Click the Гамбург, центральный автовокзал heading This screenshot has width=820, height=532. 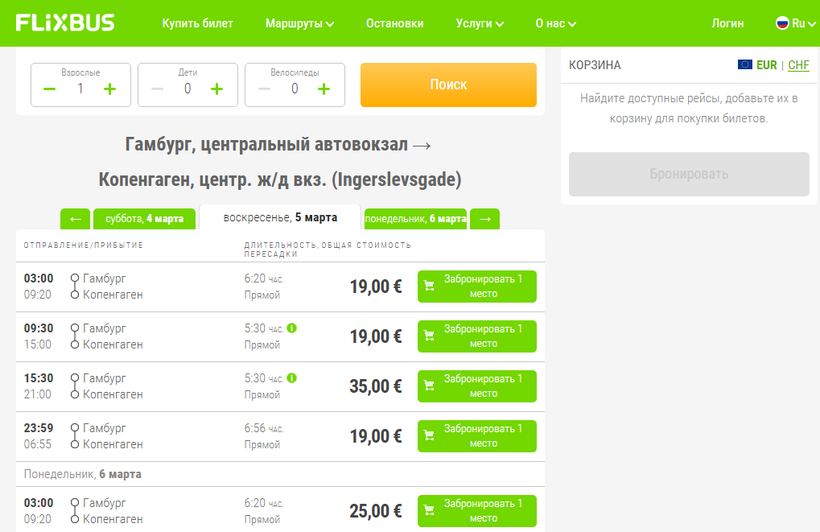[x=277, y=144]
